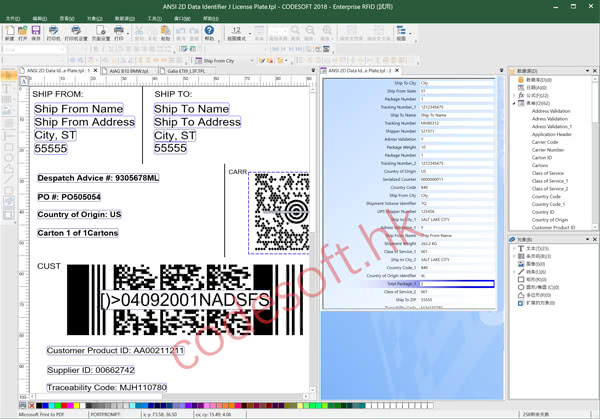This screenshot has height=419, width=600.
Task: Close the data sources panel
Action: point(595,71)
